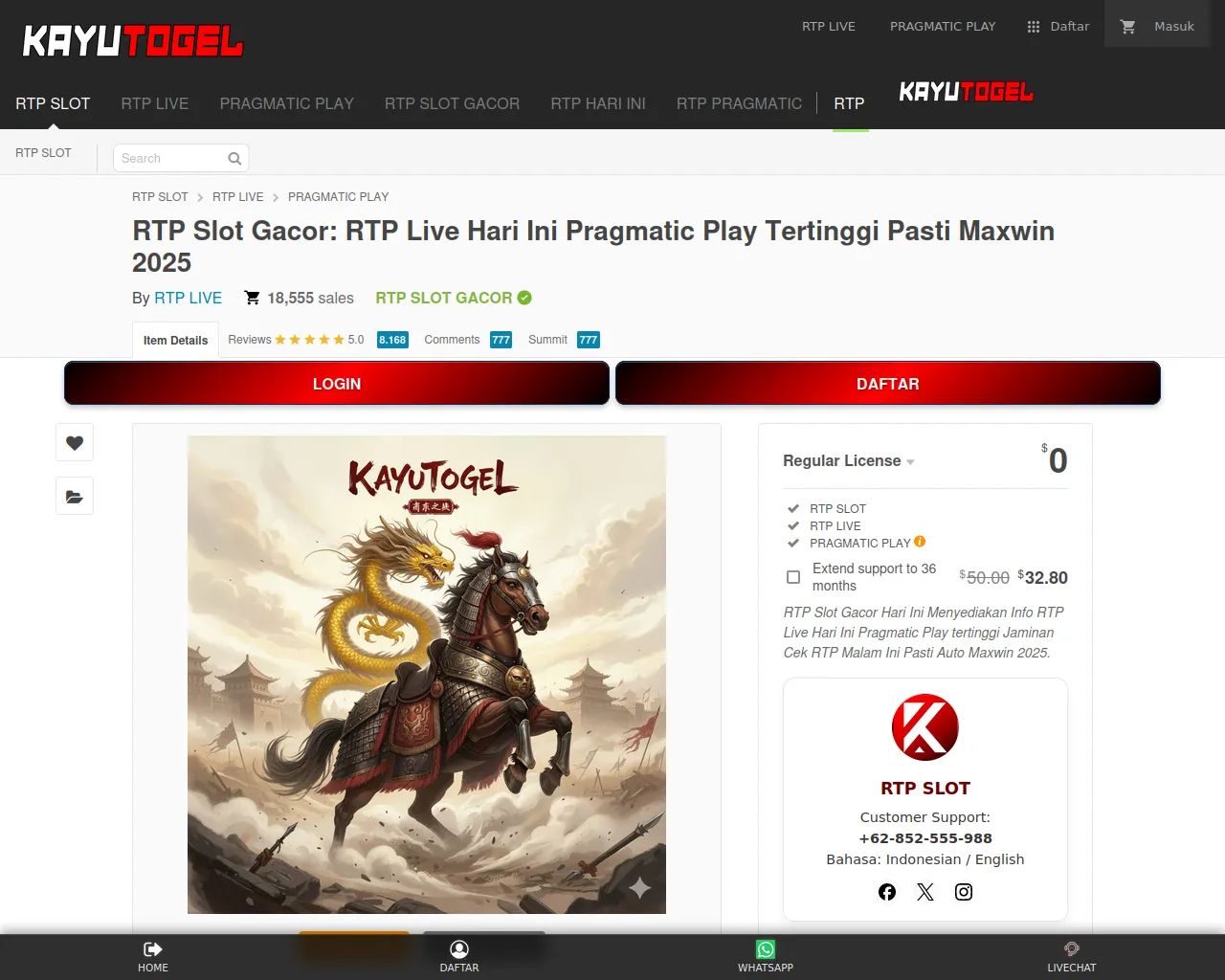Check Extend support to 36 months
The image size is (1225, 980).
[x=793, y=577]
